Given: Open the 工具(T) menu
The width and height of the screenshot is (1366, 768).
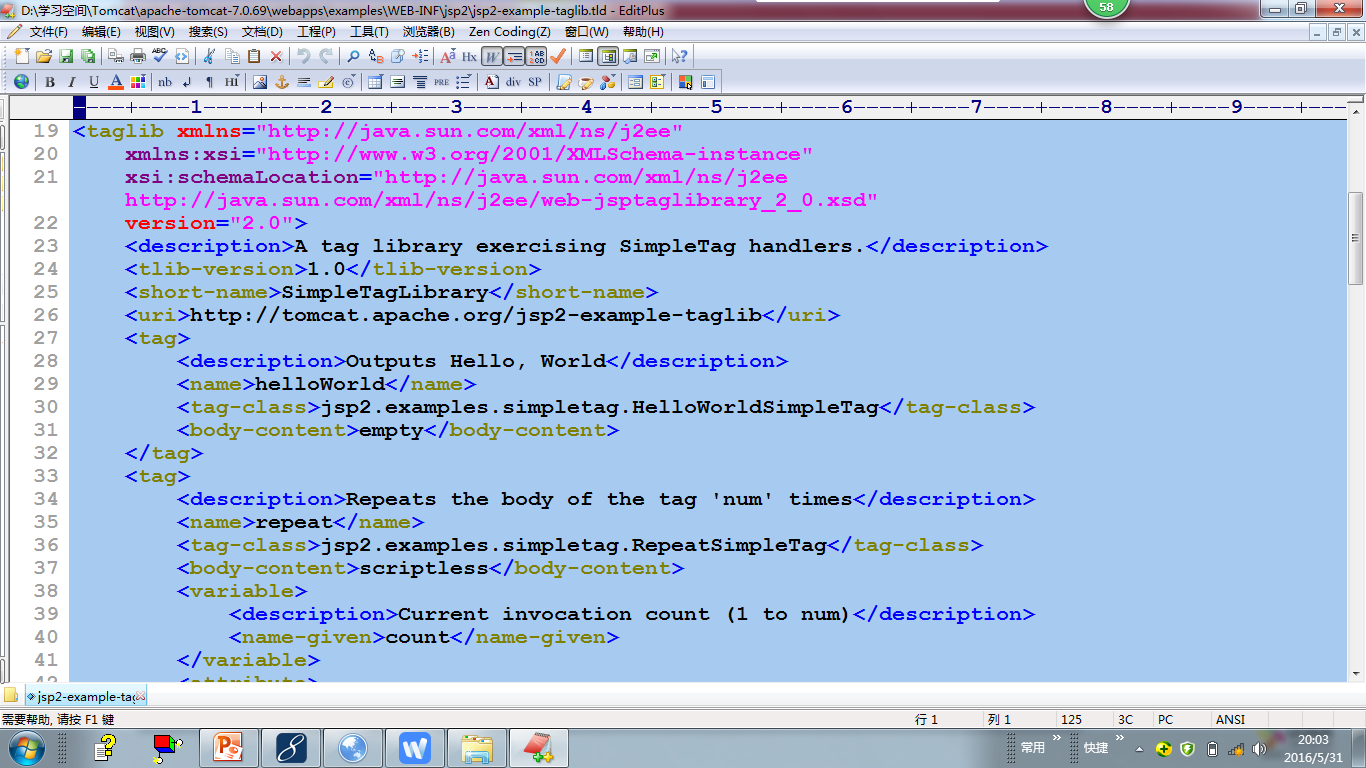Looking at the screenshot, I should [x=369, y=32].
